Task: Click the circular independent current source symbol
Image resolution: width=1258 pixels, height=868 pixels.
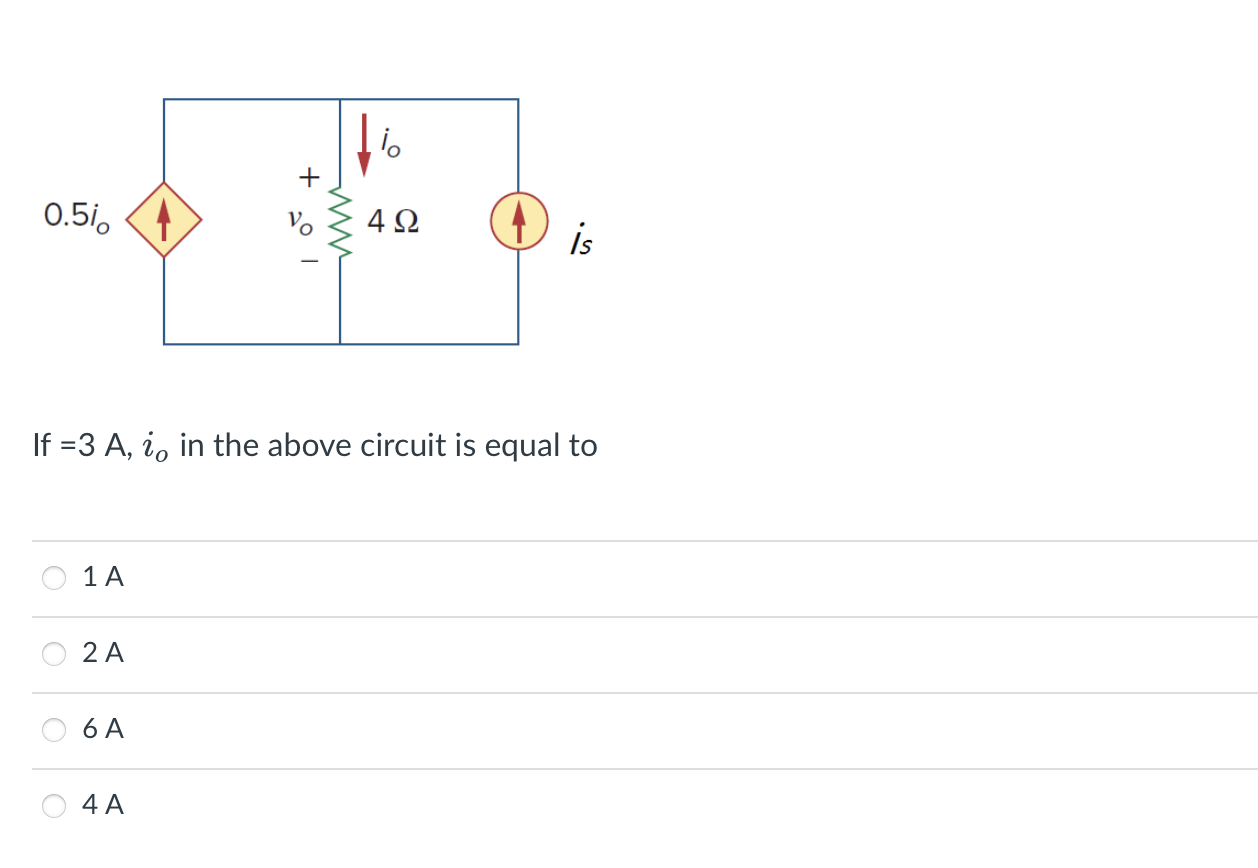Action: [518, 220]
